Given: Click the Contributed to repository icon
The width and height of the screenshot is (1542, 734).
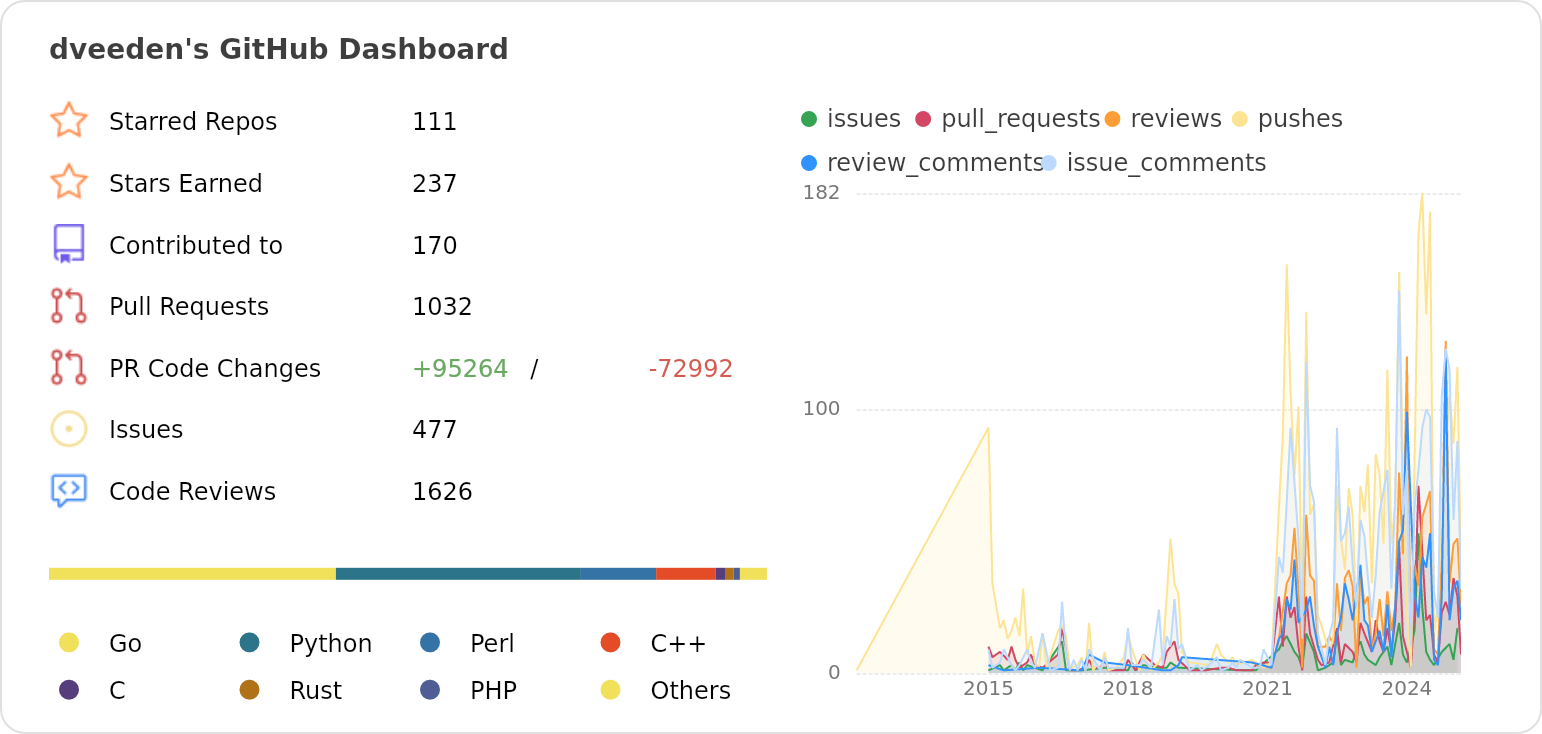Looking at the screenshot, I should (69, 244).
